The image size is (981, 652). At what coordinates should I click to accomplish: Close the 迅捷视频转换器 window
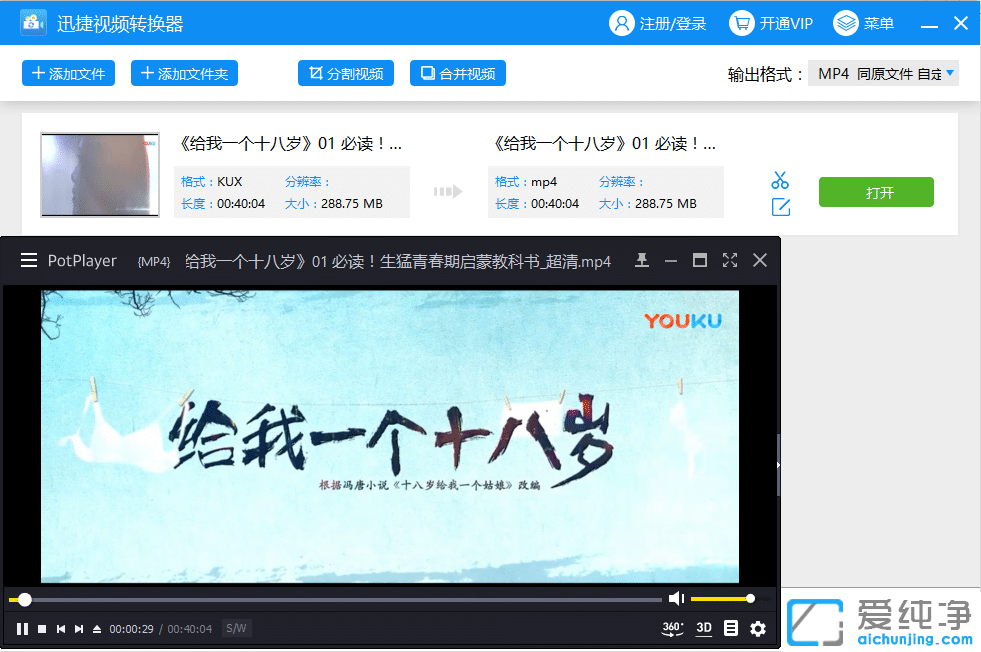pos(961,23)
